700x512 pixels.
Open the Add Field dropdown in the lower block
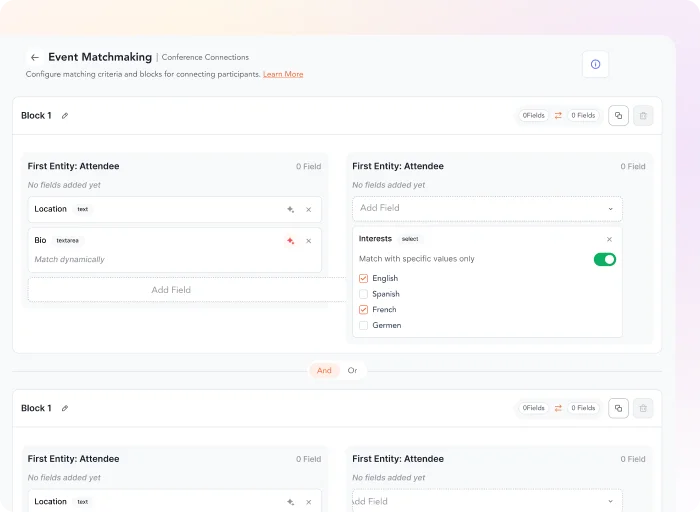coord(487,501)
